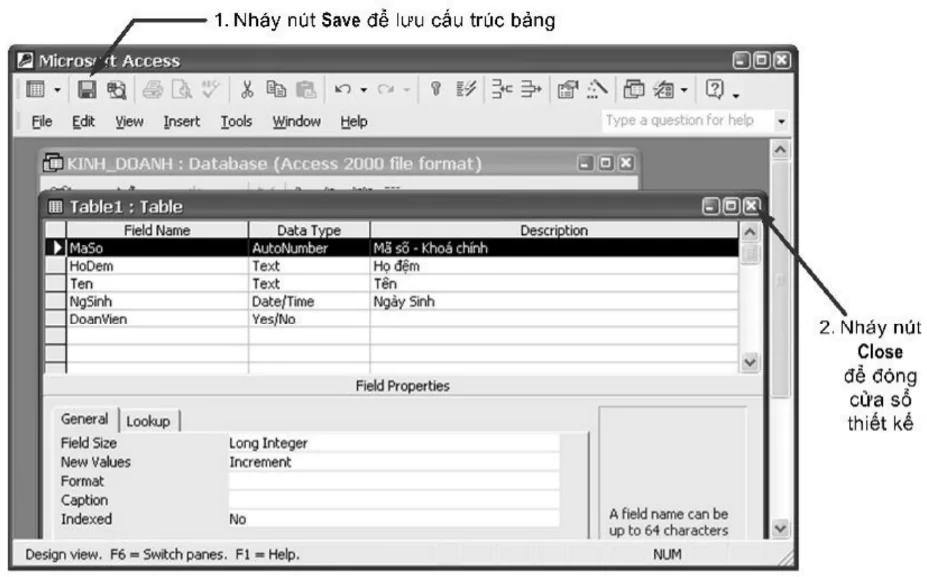Click the 'Ngày Sinh' description cell
The image size is (927, 577).
(554, 302)
